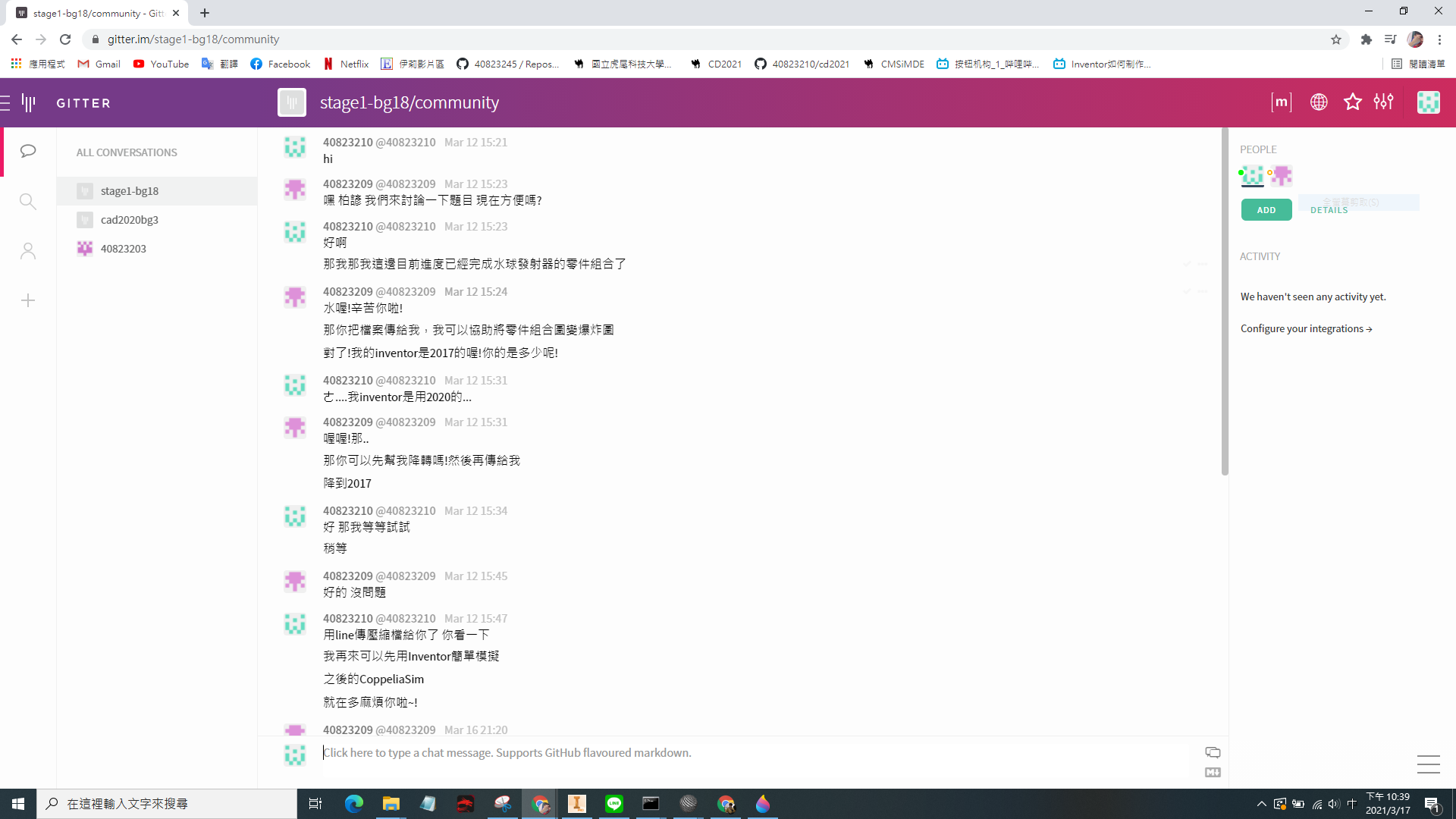Click the browser back arrow
1456x819 pixels.
coord(17,39)
